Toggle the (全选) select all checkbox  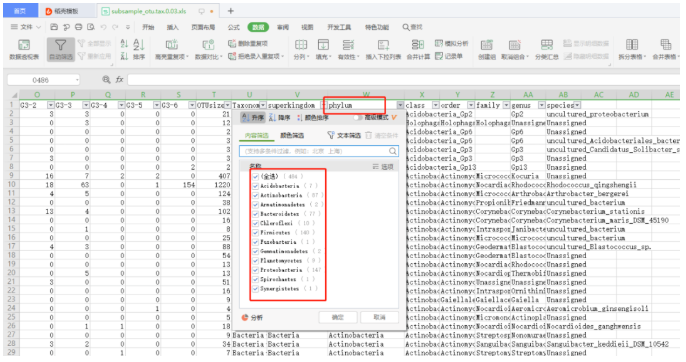pos(256,176)
